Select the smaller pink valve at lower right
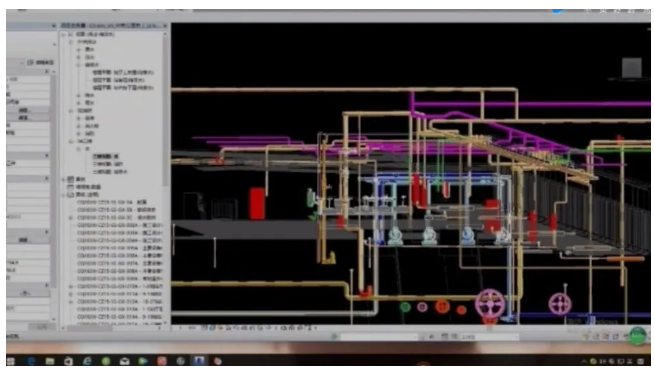 [559, 304]
